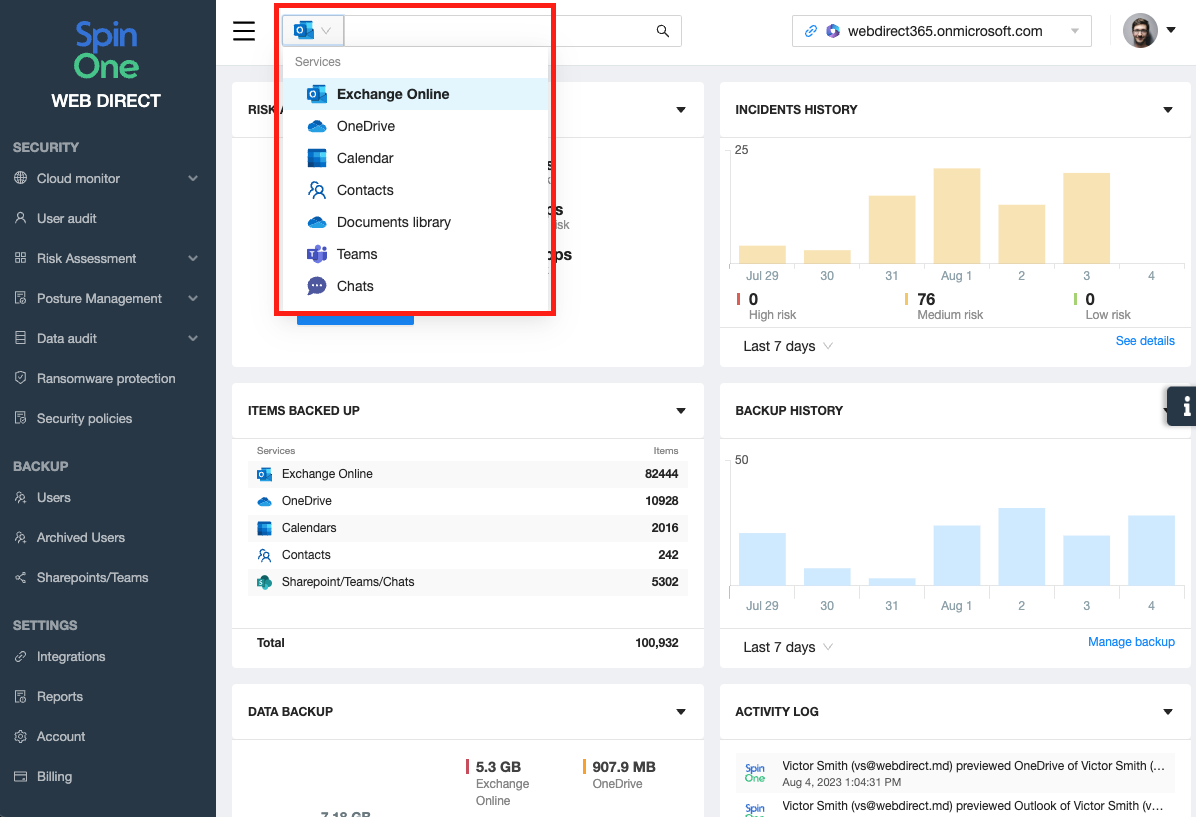
Task: Open Last 7 days filter under Incidents History
Action: [788, 346]
